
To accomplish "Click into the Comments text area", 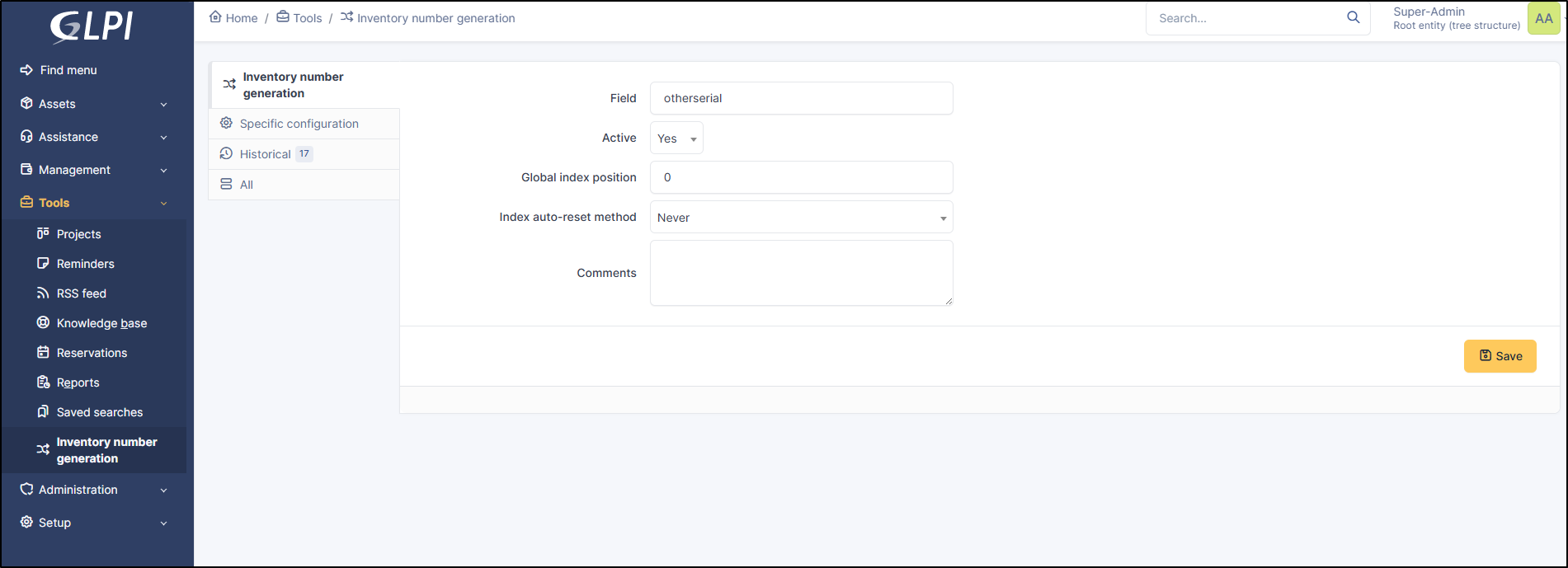I will coord(801,273).
